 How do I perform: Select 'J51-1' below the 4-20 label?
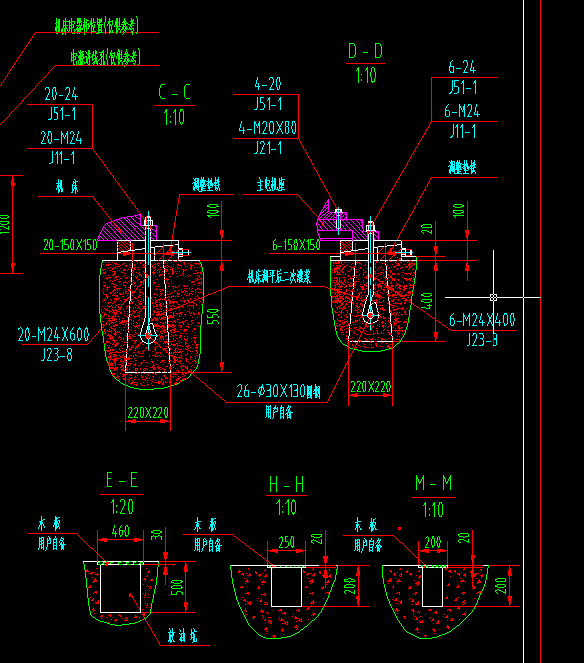point(268,104)
